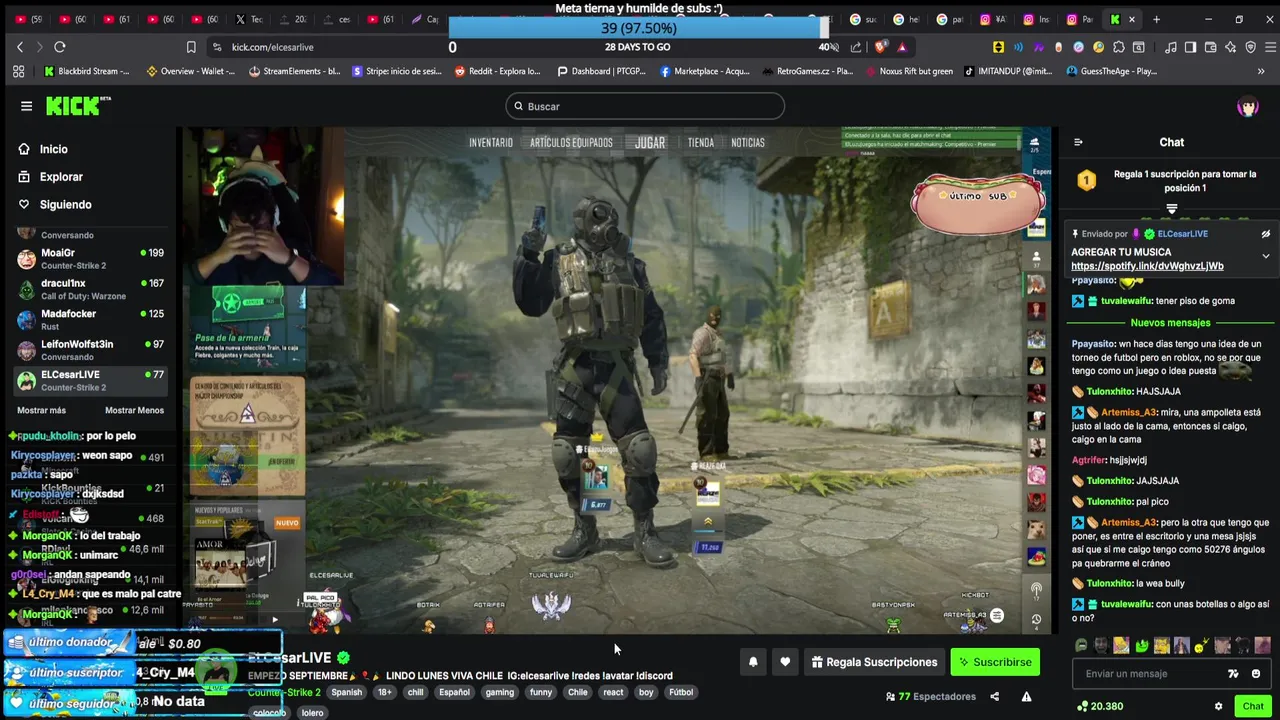Open the spotify.link URL in pinned message

1147,267
